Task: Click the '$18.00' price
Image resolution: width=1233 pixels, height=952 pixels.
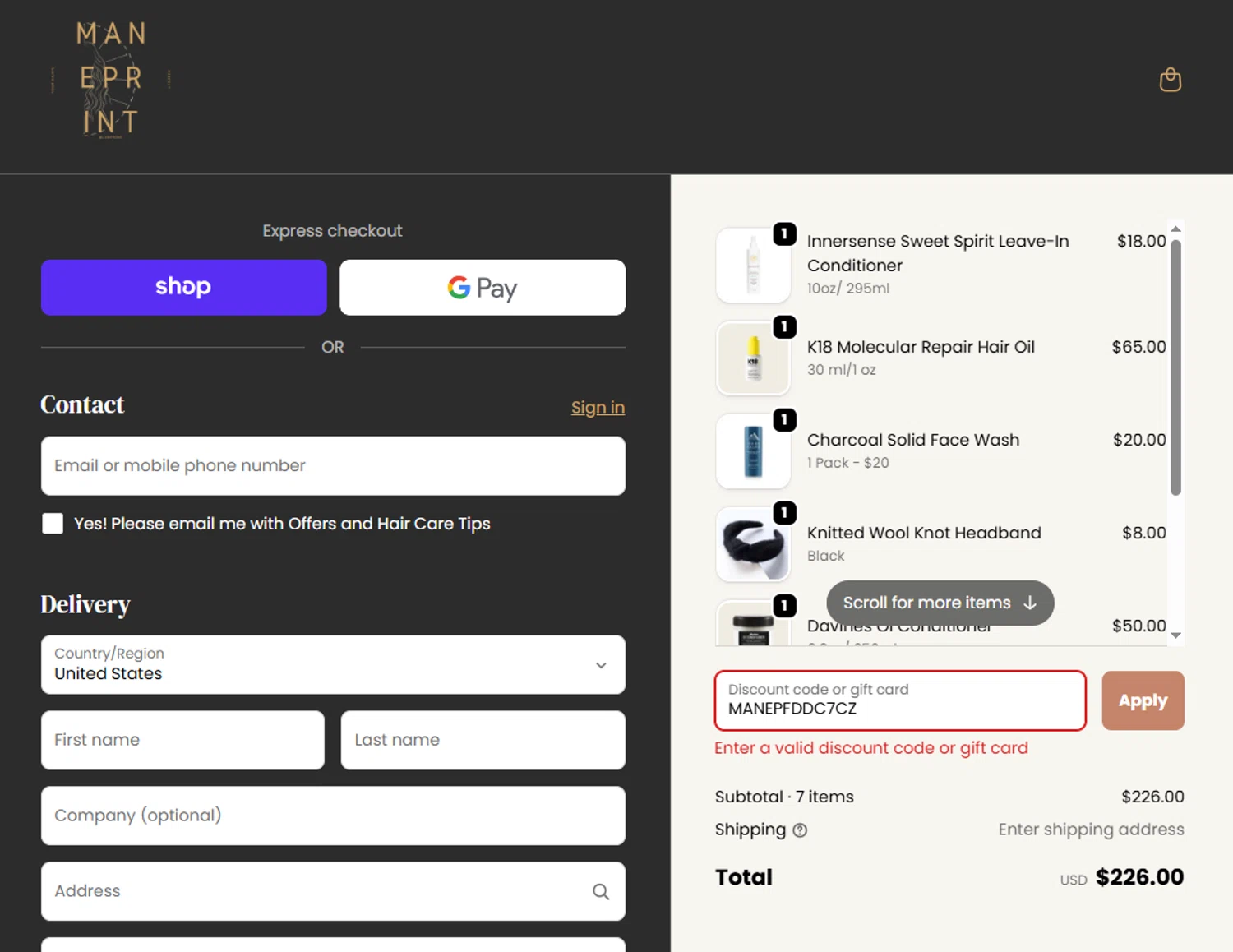Action: pos(1141,241)
